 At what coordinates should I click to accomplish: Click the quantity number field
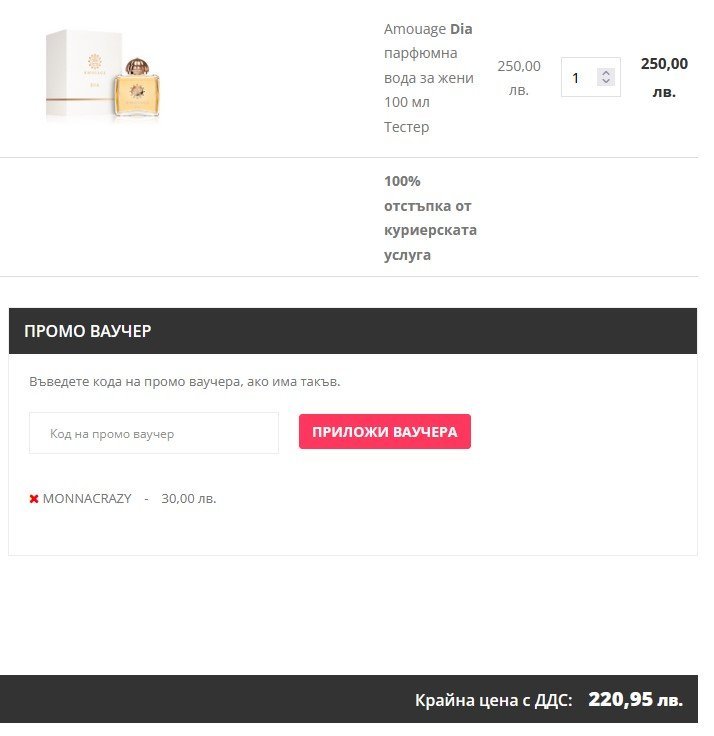[x=579, y=77]
